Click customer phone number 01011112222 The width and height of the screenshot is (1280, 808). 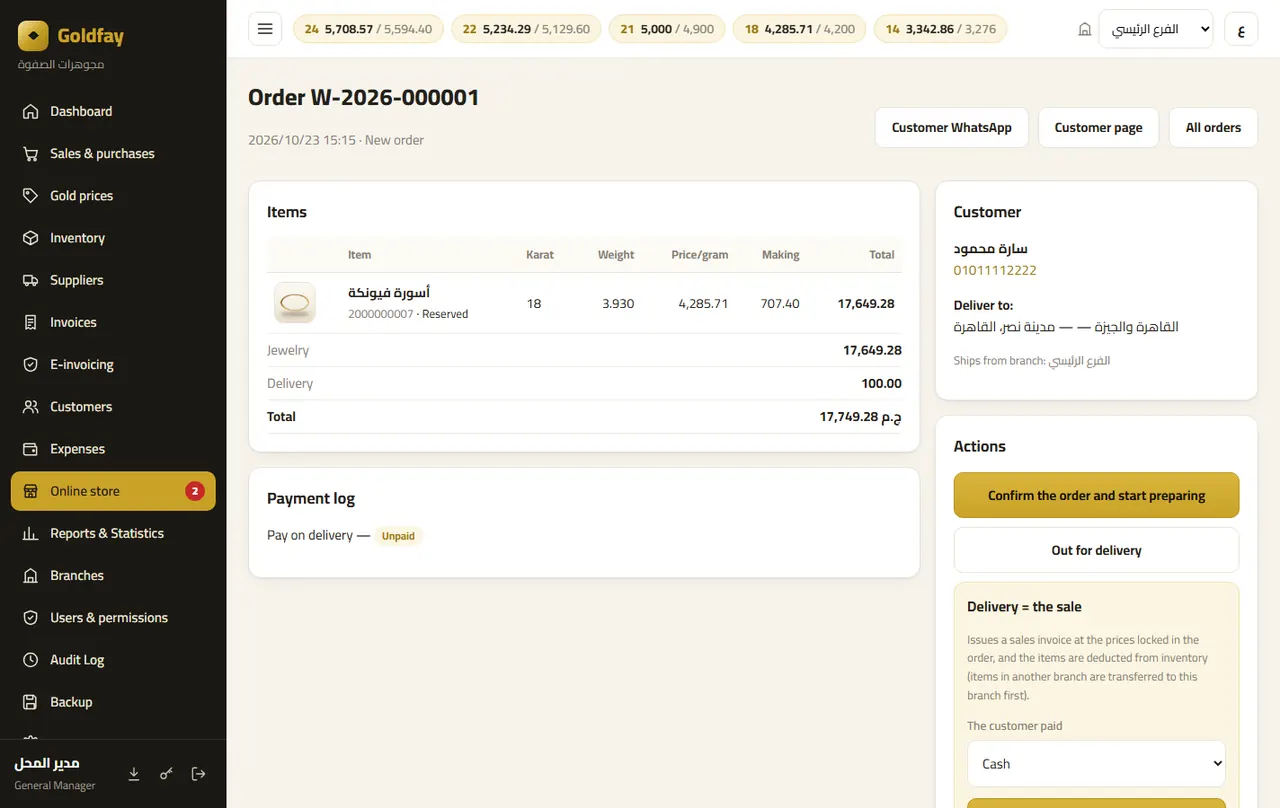click(995, 271)
